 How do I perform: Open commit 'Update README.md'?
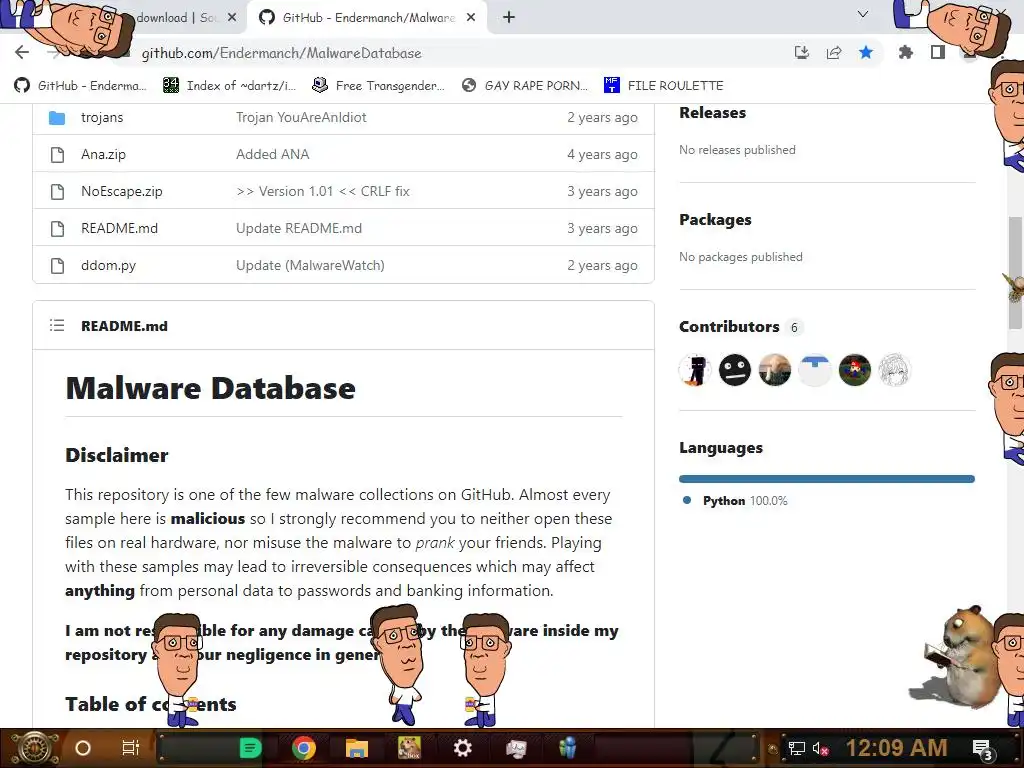coord(298,229)
